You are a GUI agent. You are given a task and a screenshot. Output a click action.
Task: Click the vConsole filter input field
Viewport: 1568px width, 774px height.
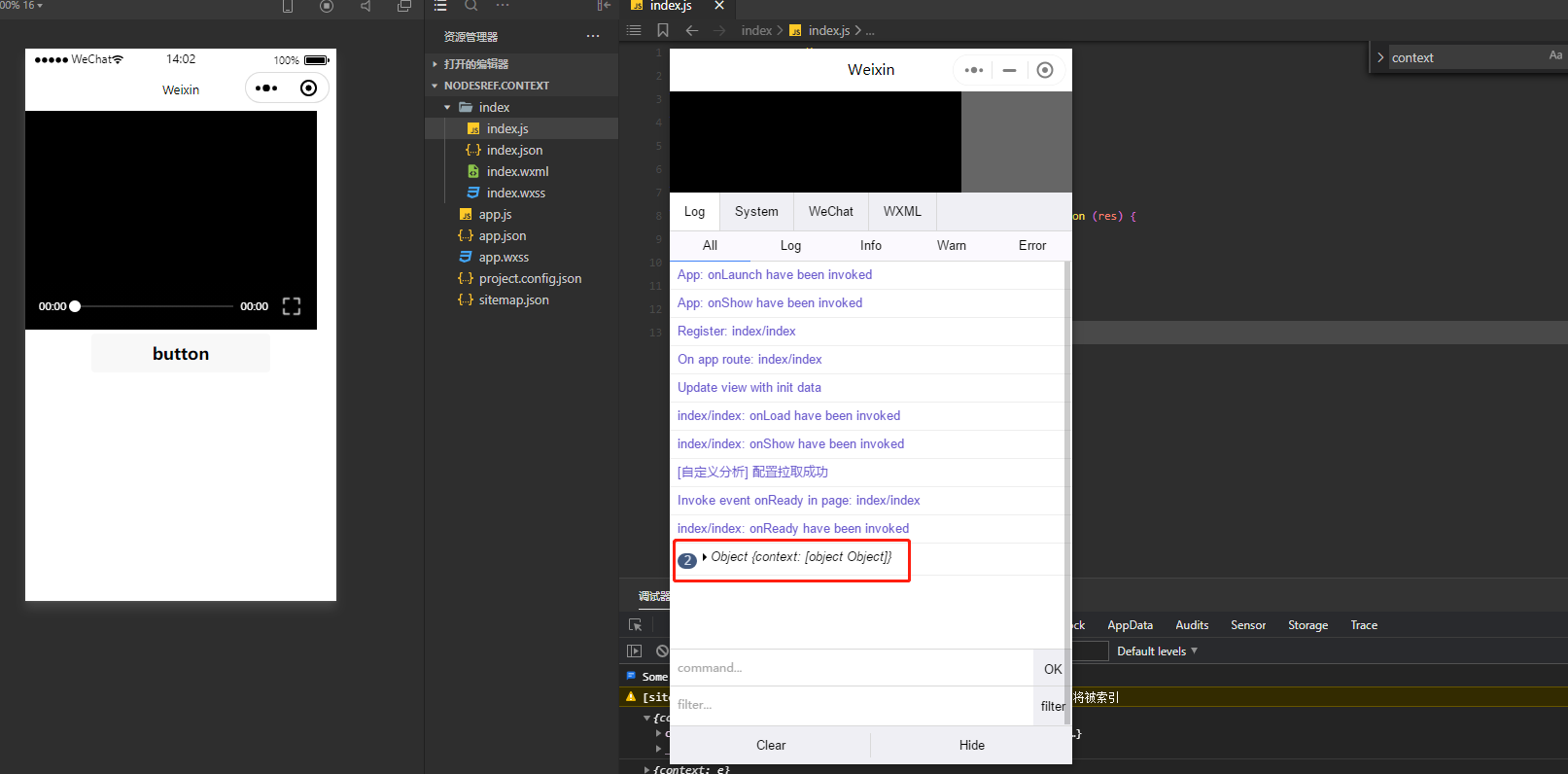coord(852,705)
